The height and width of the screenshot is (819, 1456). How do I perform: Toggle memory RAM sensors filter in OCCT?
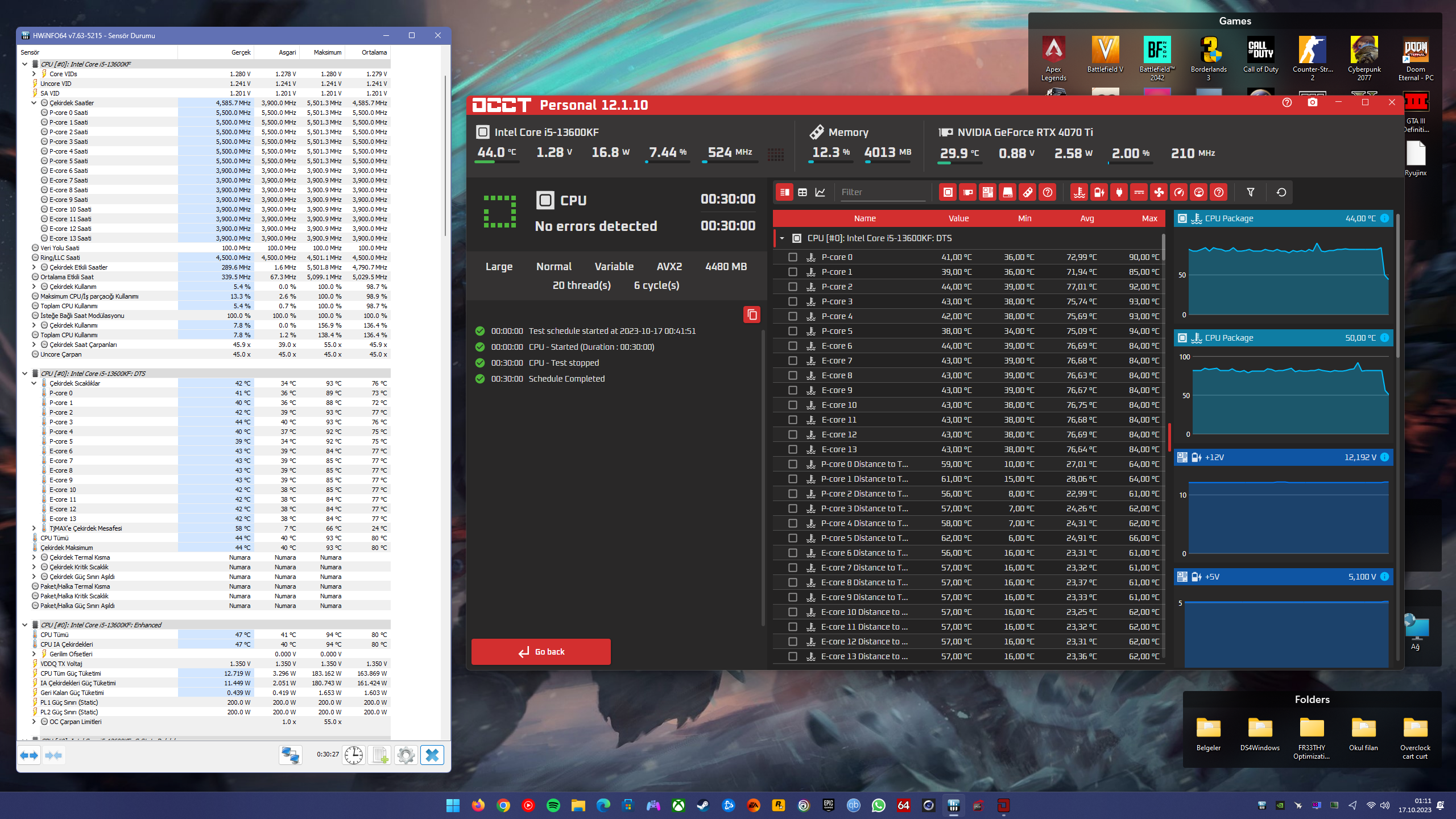click(x=1028, y=192)
